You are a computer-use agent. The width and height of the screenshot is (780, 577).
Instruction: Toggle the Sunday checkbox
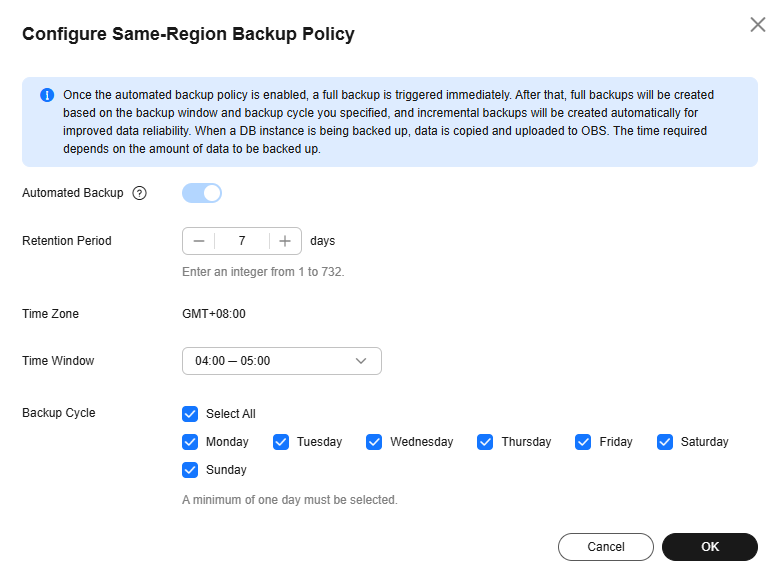[190, 470]
